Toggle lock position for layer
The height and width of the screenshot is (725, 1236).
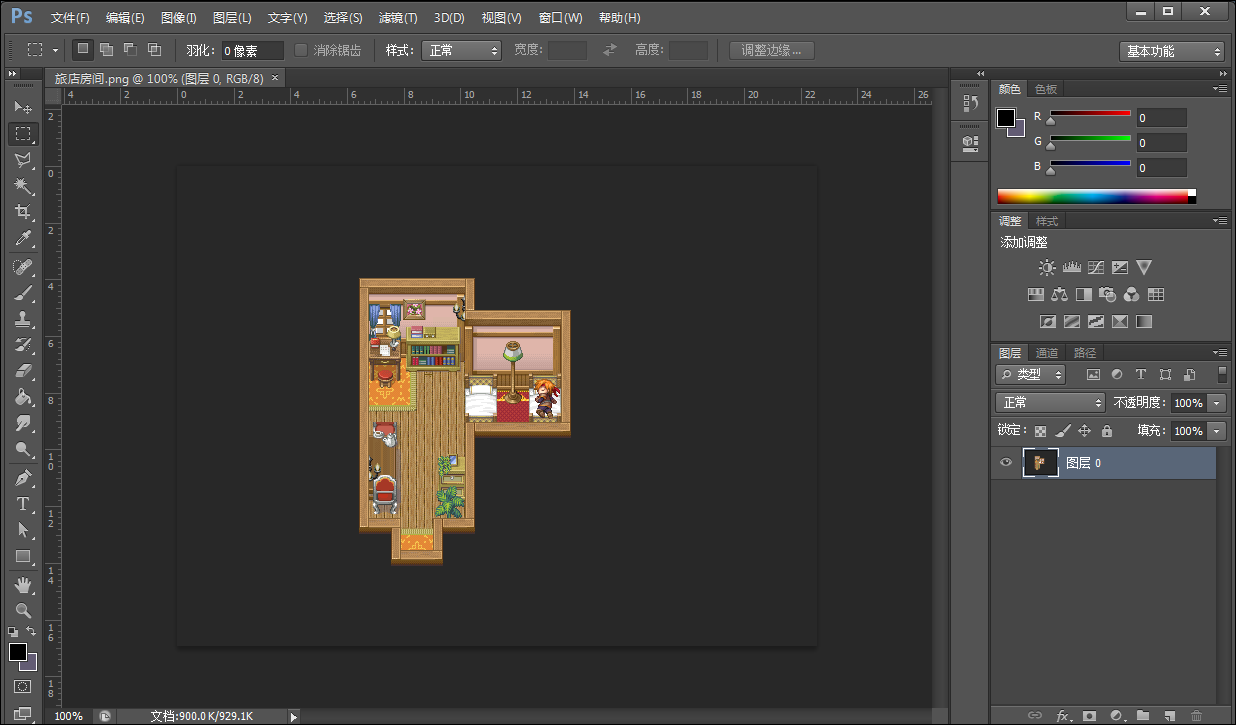click(x=1085, y=431)
